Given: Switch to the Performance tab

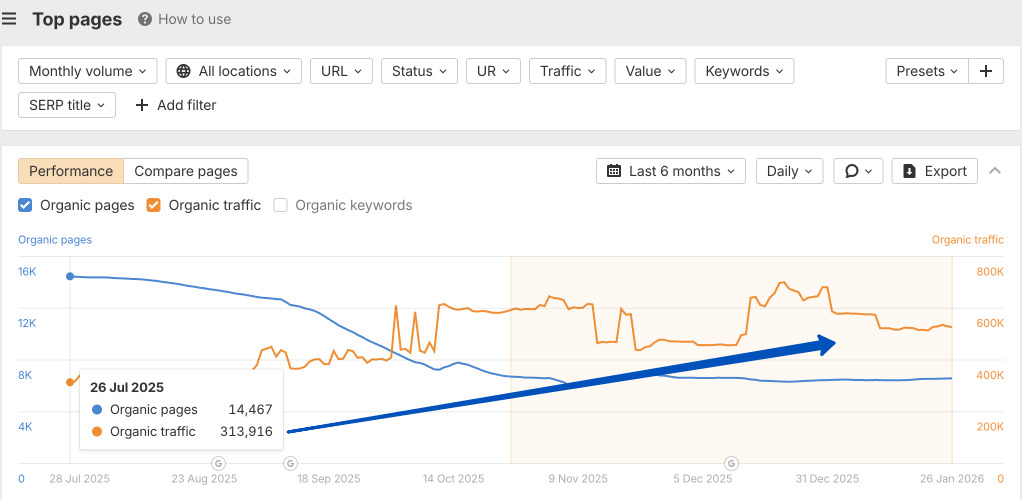Looking at the screenshot, I should tap(71, 171).
